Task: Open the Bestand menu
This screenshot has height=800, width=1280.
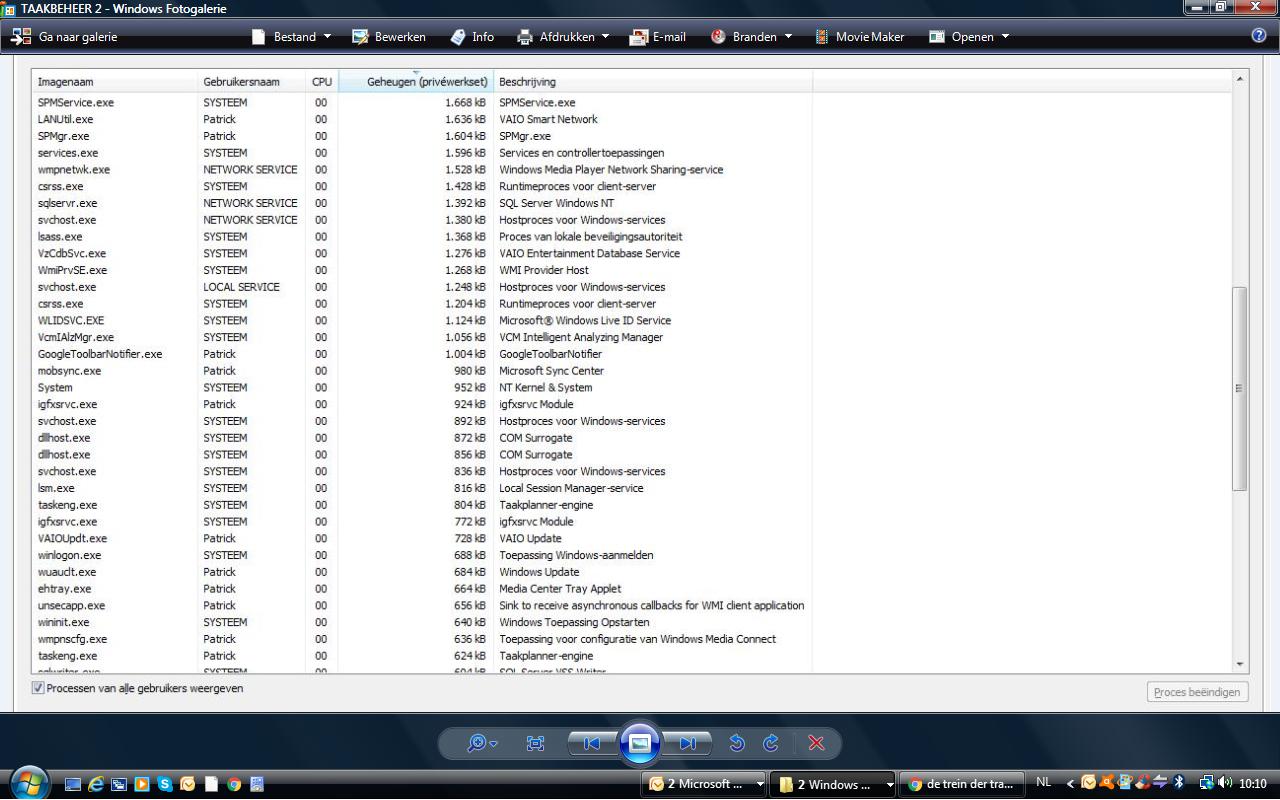Action: [x=291, y=37]
